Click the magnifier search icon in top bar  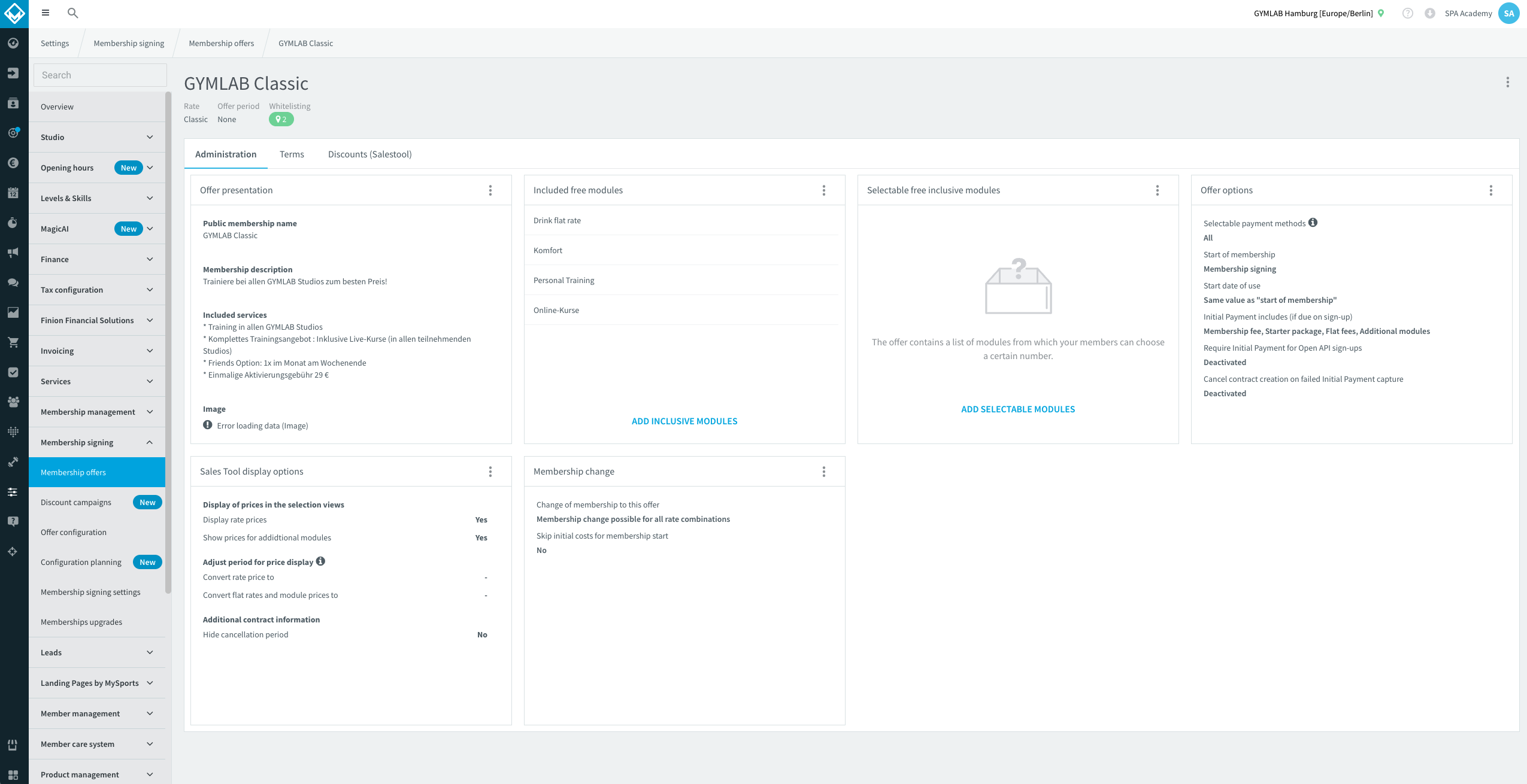coord(72,13)
